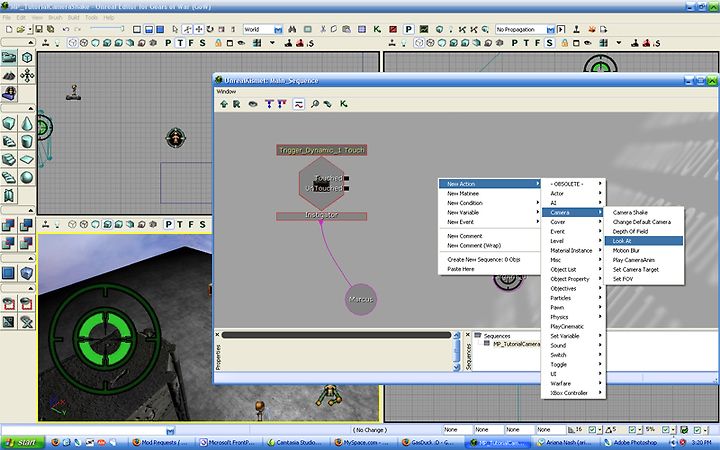The height and width of the screenshot is (450, 720).
Task: Click the Undo arrow in main toolbar
Action: [x=66, y=29]
